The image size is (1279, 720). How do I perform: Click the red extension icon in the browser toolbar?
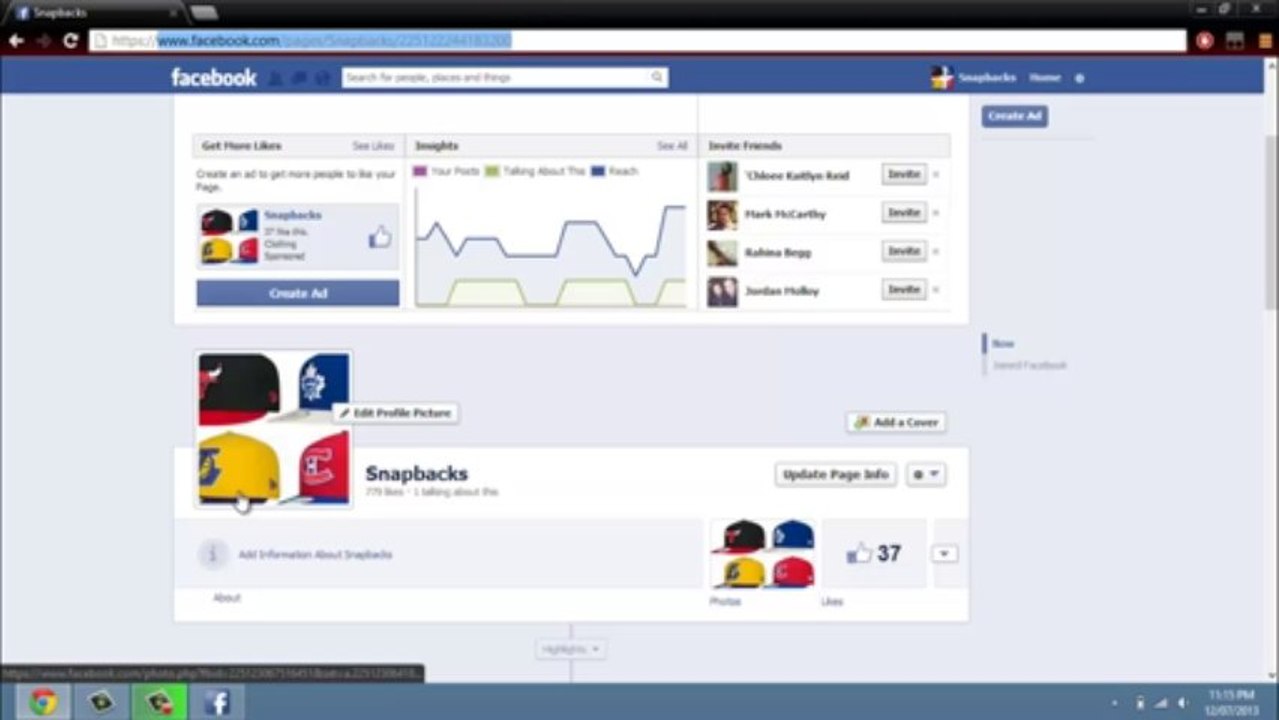[1205, 41]
